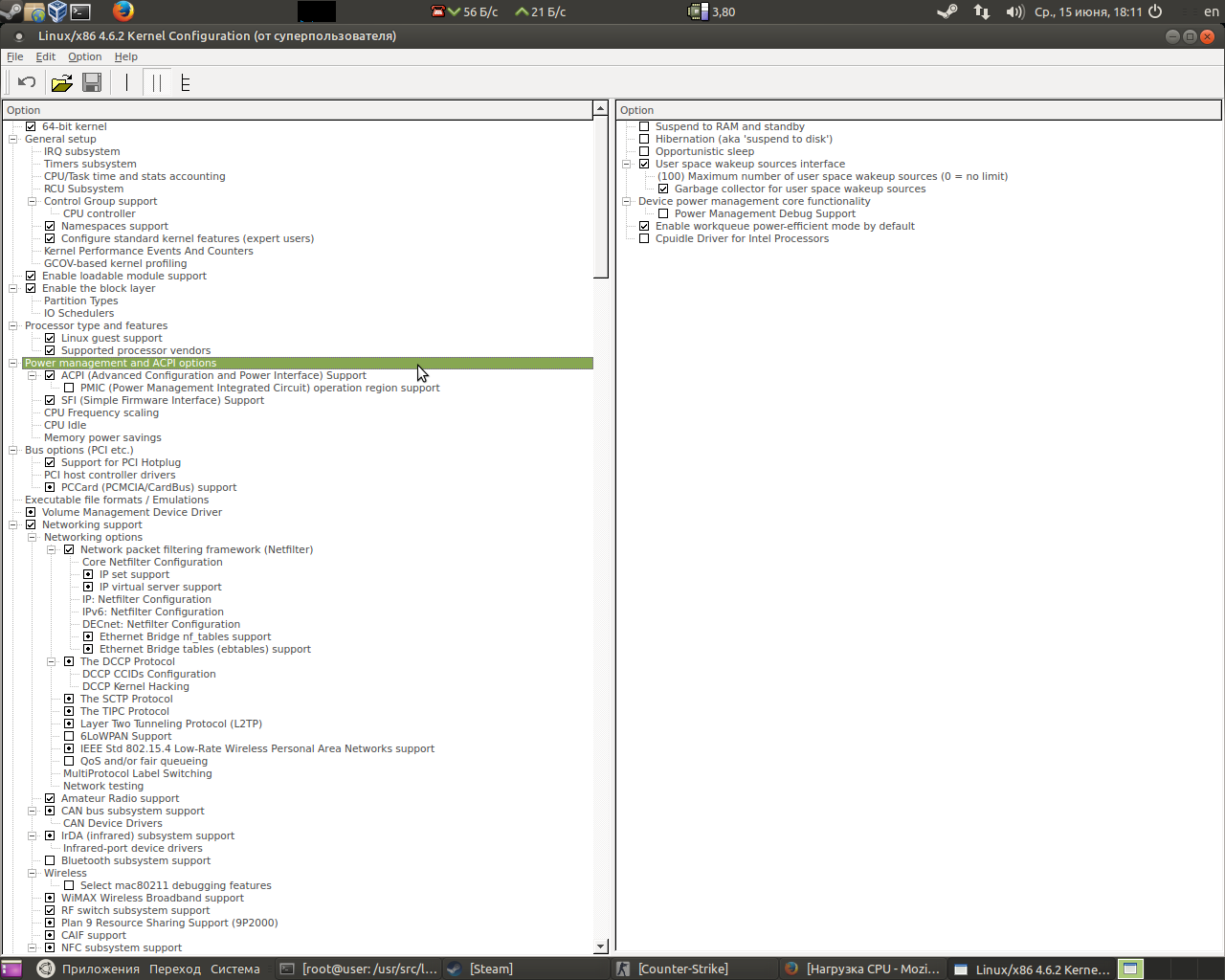Toggle 64-bit kernel checkbox
The height and width of the screenshot is (980, 1225).
[31, 126]
